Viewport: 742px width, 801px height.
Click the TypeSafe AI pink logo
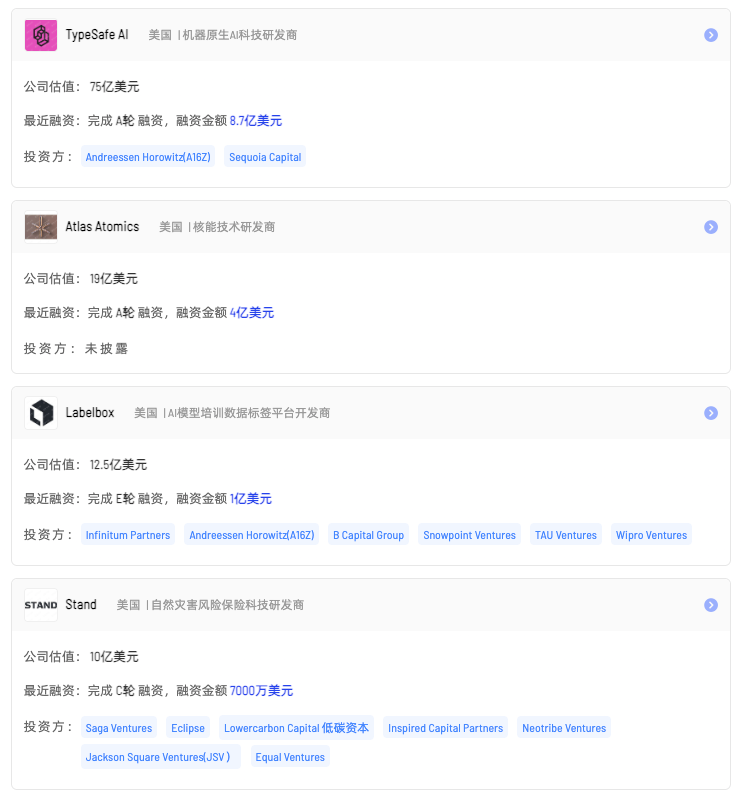(x=41, y=35)
